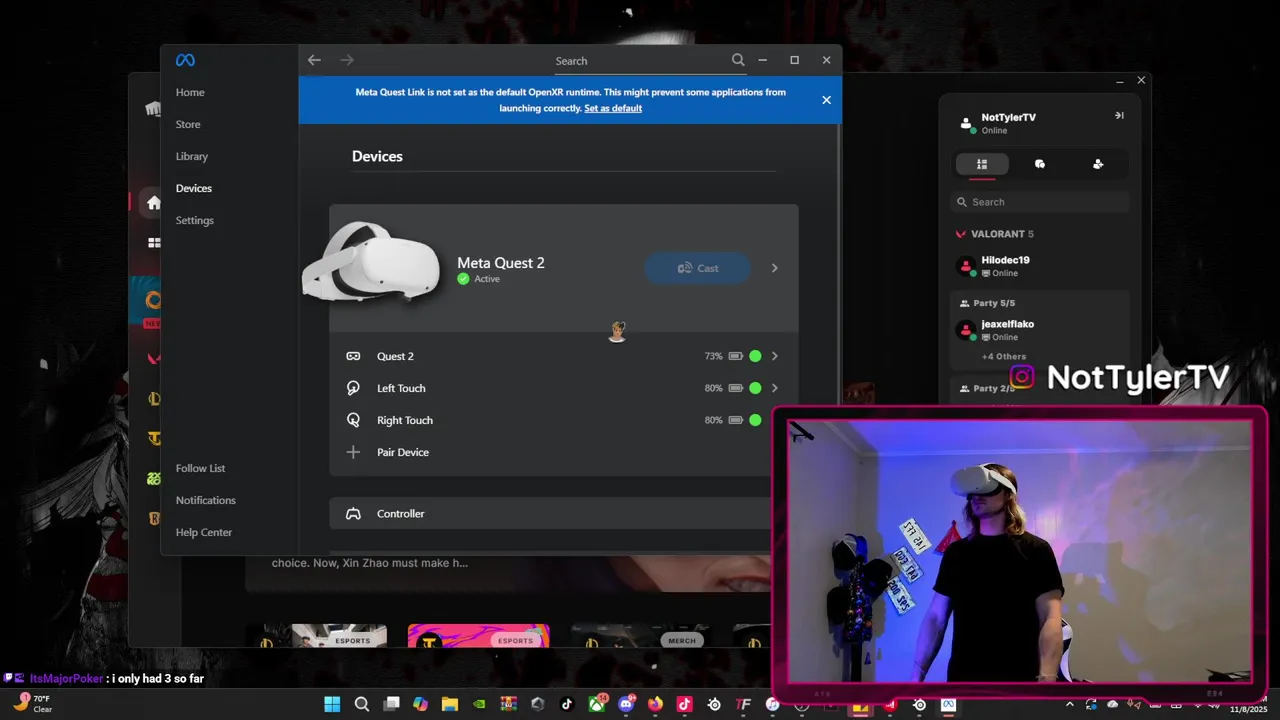Open the Help Center
Image resolution: width=1280 pixels, height=720 pixels.
pos(204,532)
